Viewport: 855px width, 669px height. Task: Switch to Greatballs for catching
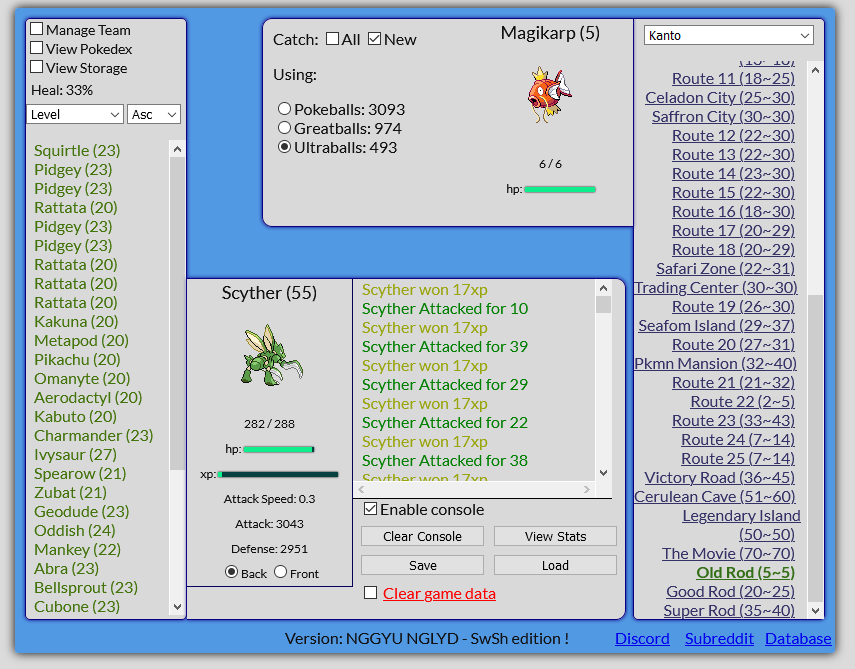[x=284, y=128]
